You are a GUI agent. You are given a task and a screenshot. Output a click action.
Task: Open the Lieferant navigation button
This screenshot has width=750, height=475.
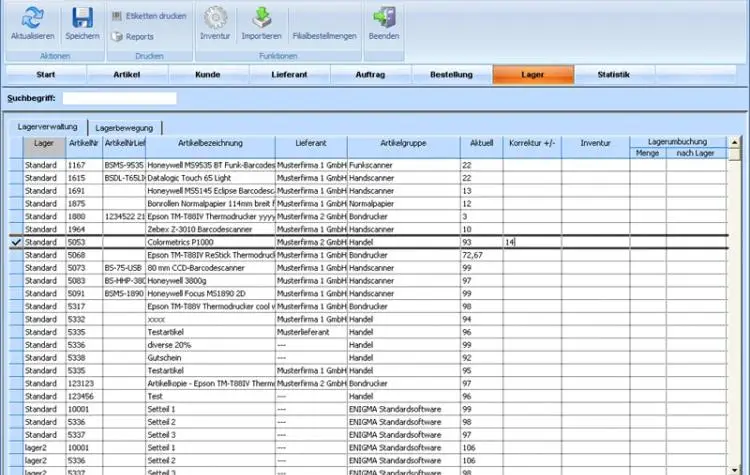pos(289,74)
